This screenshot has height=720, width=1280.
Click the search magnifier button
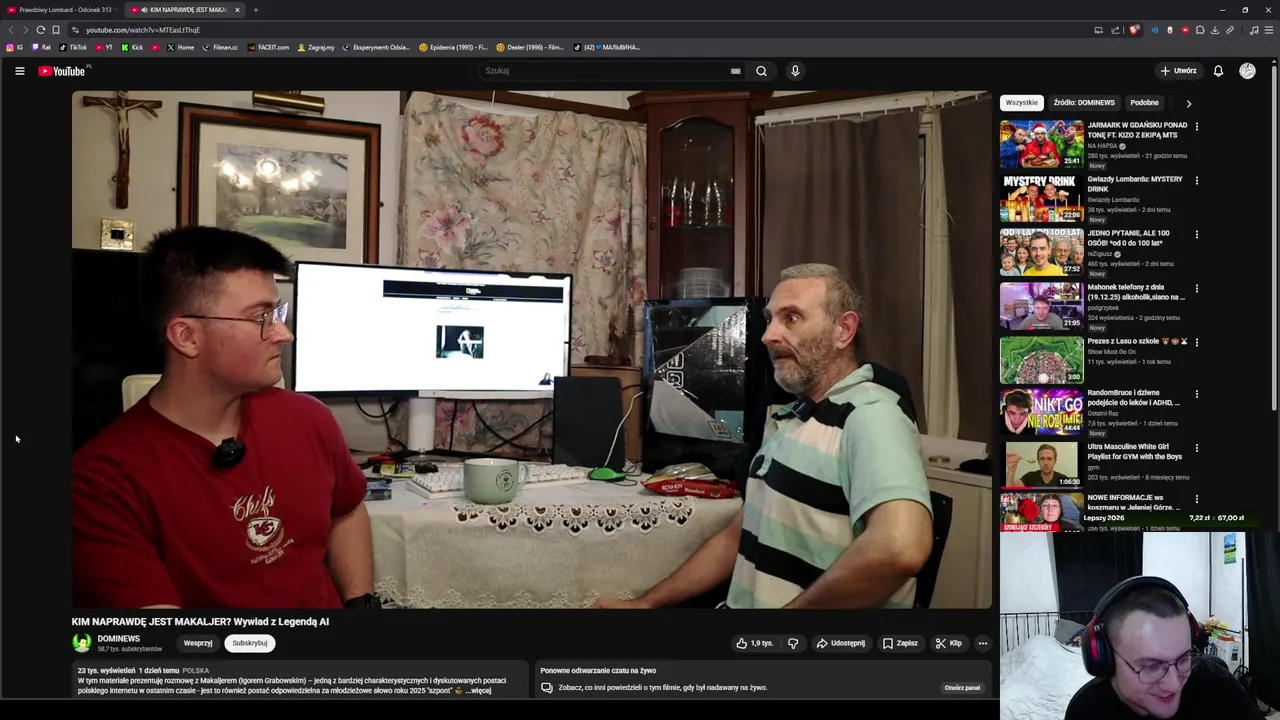[x=761, y=71]
